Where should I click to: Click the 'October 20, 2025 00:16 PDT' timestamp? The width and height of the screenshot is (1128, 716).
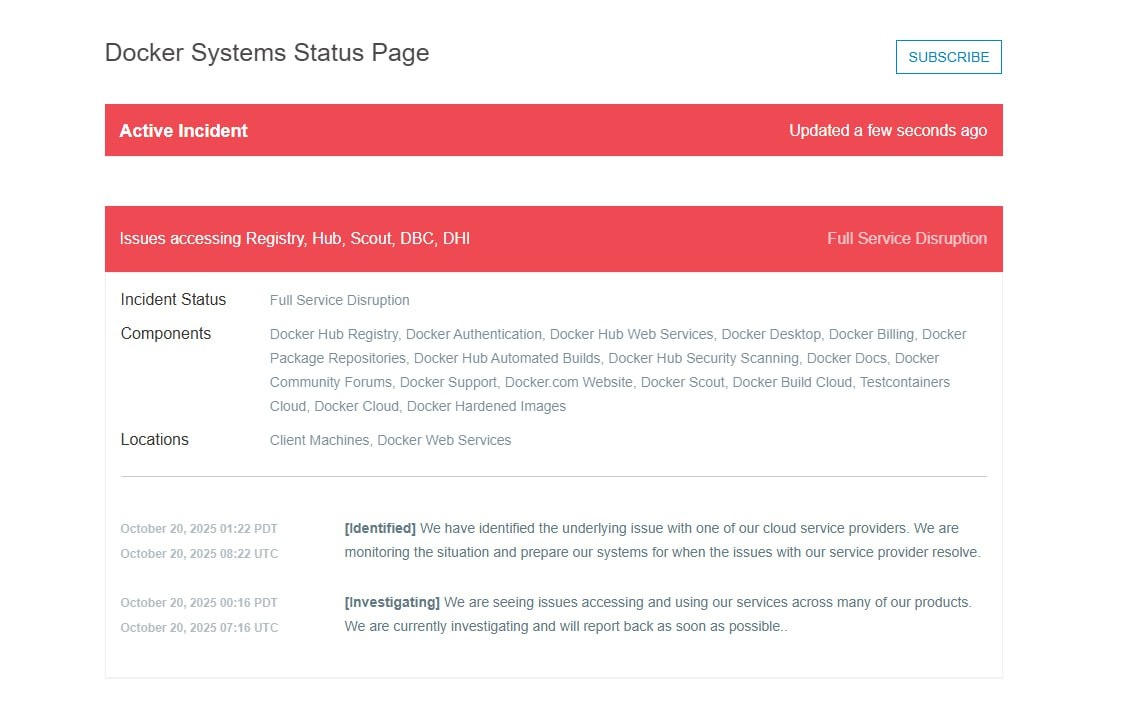point(199,603)
